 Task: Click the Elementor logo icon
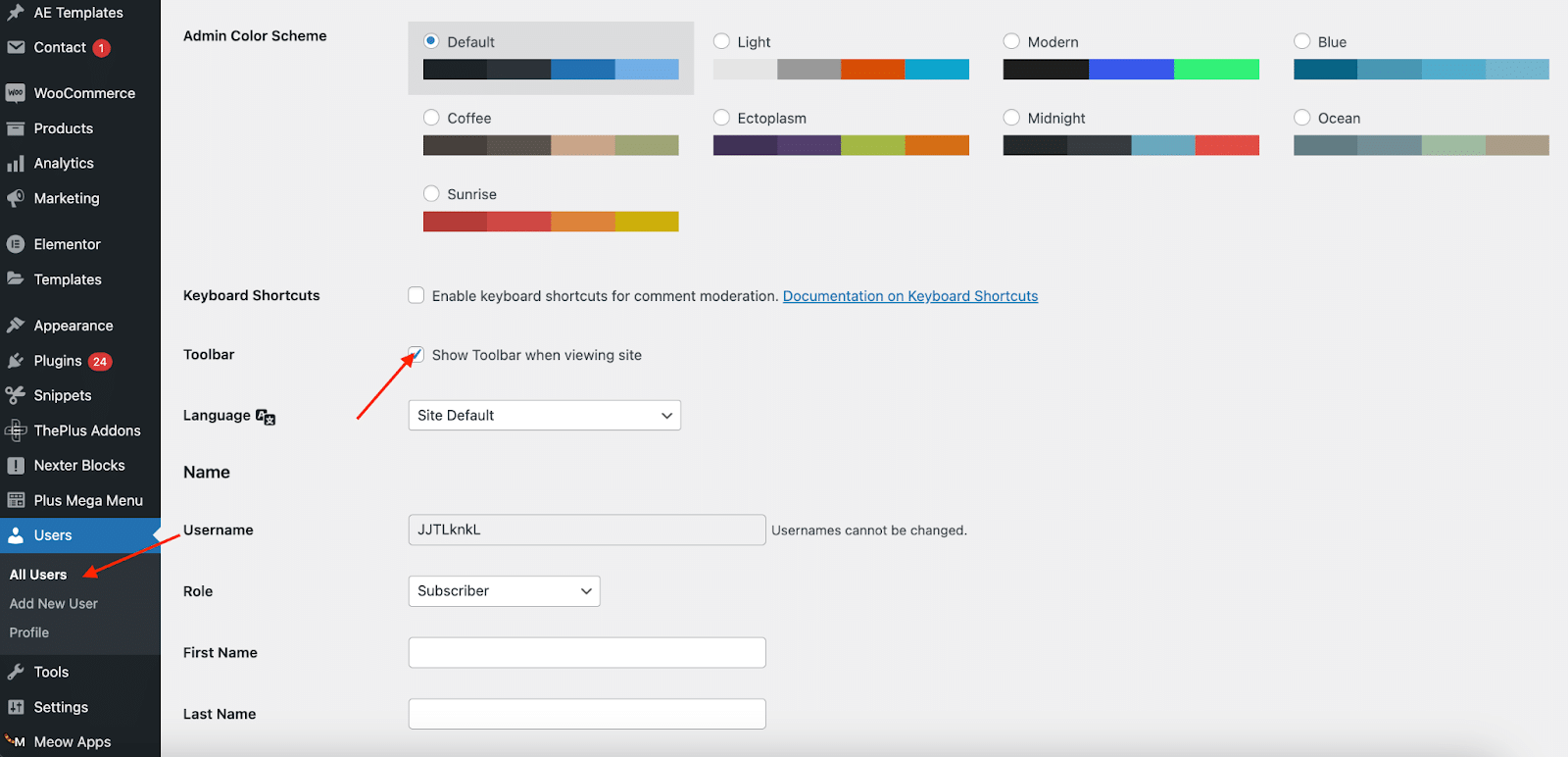pyautogui.click(x=16, y=244)
